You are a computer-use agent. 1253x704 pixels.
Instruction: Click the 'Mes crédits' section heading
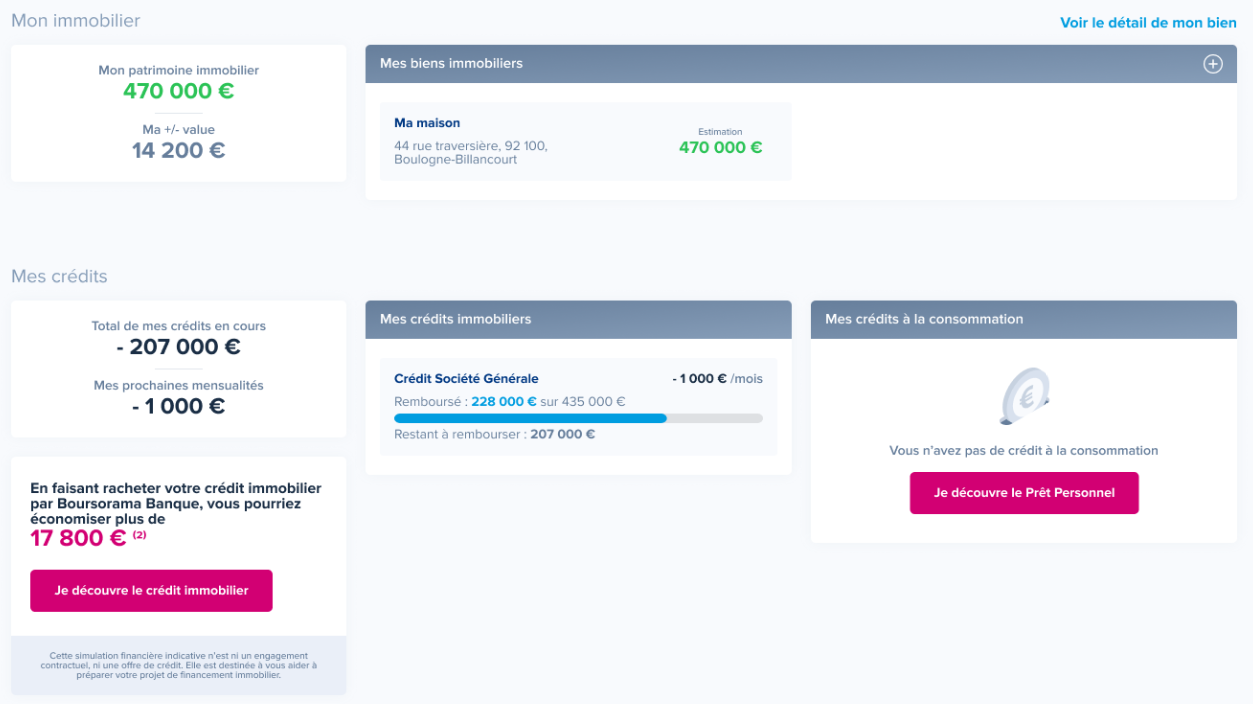(58, 277)
